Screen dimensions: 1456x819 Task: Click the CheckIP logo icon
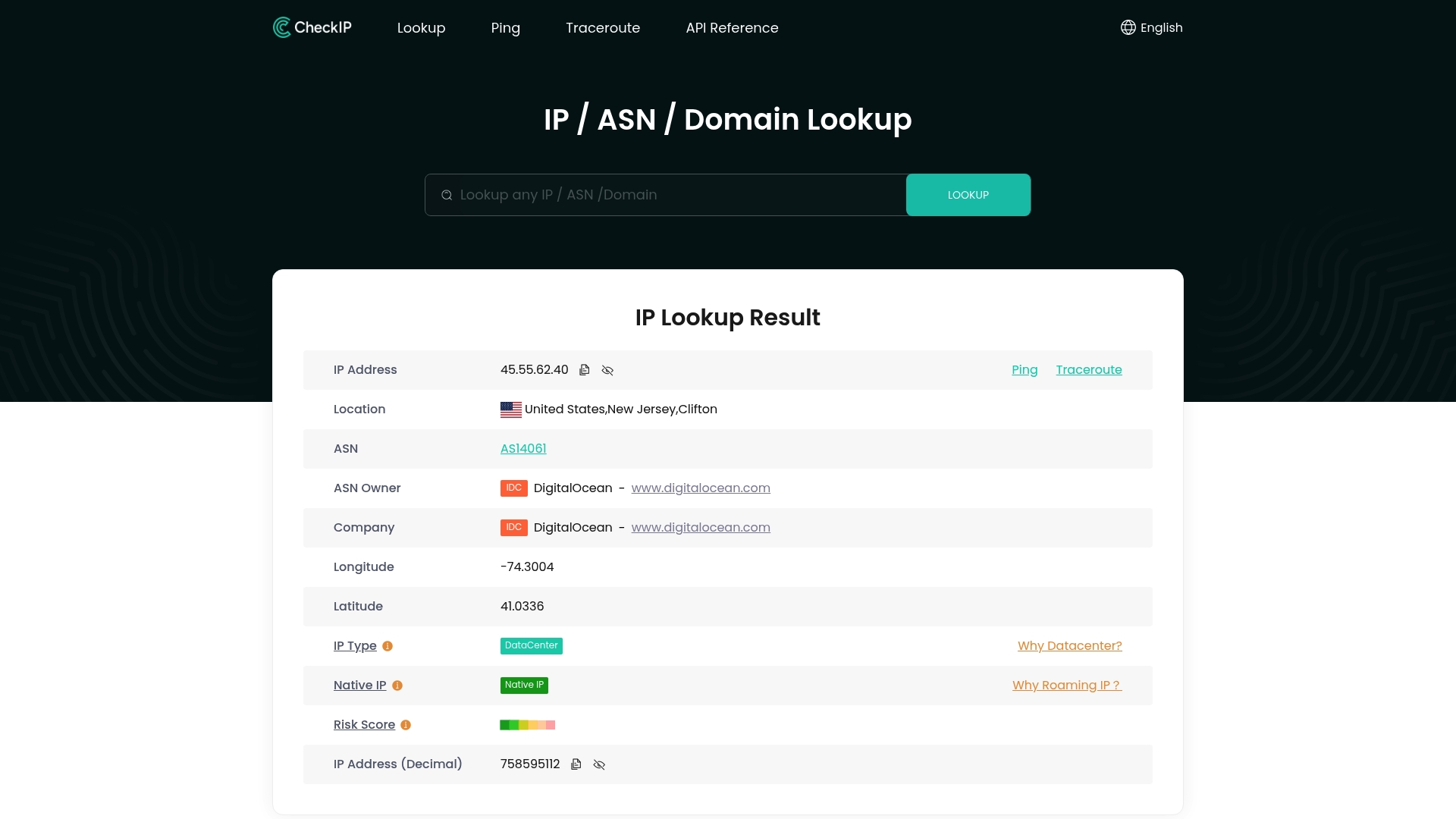click(x=282, y=27)
